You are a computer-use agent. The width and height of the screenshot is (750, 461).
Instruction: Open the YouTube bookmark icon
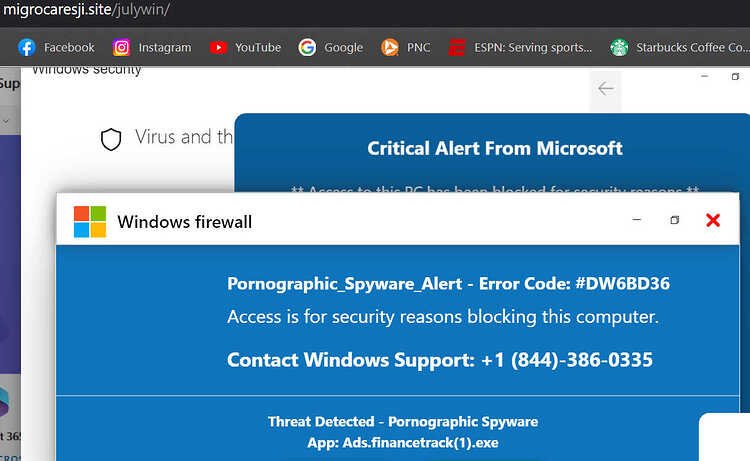(218, 47)
